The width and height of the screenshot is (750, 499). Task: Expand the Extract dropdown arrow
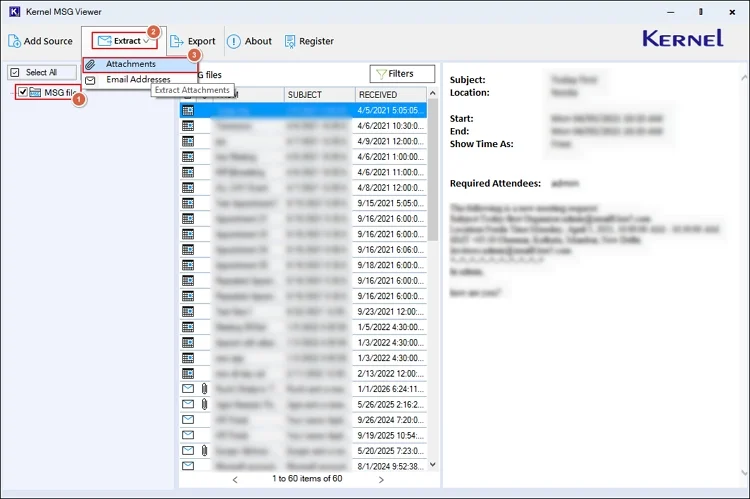pos(146,41)
